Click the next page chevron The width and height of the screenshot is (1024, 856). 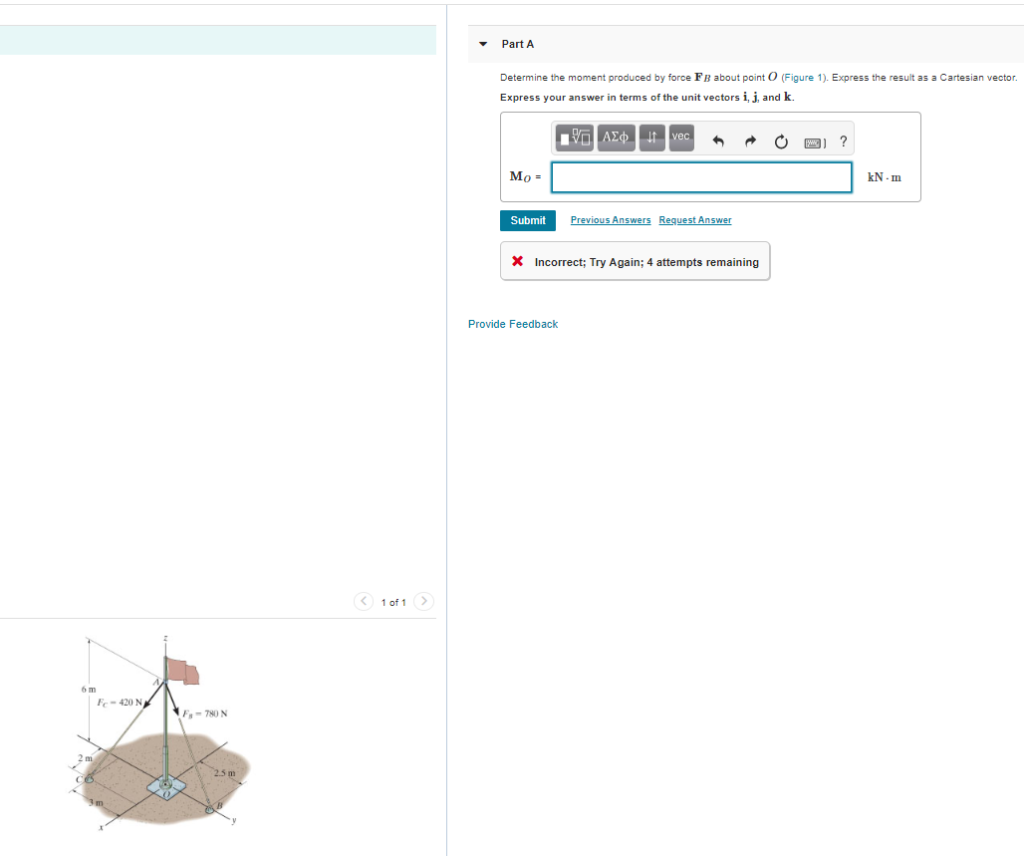click(423, 601)
